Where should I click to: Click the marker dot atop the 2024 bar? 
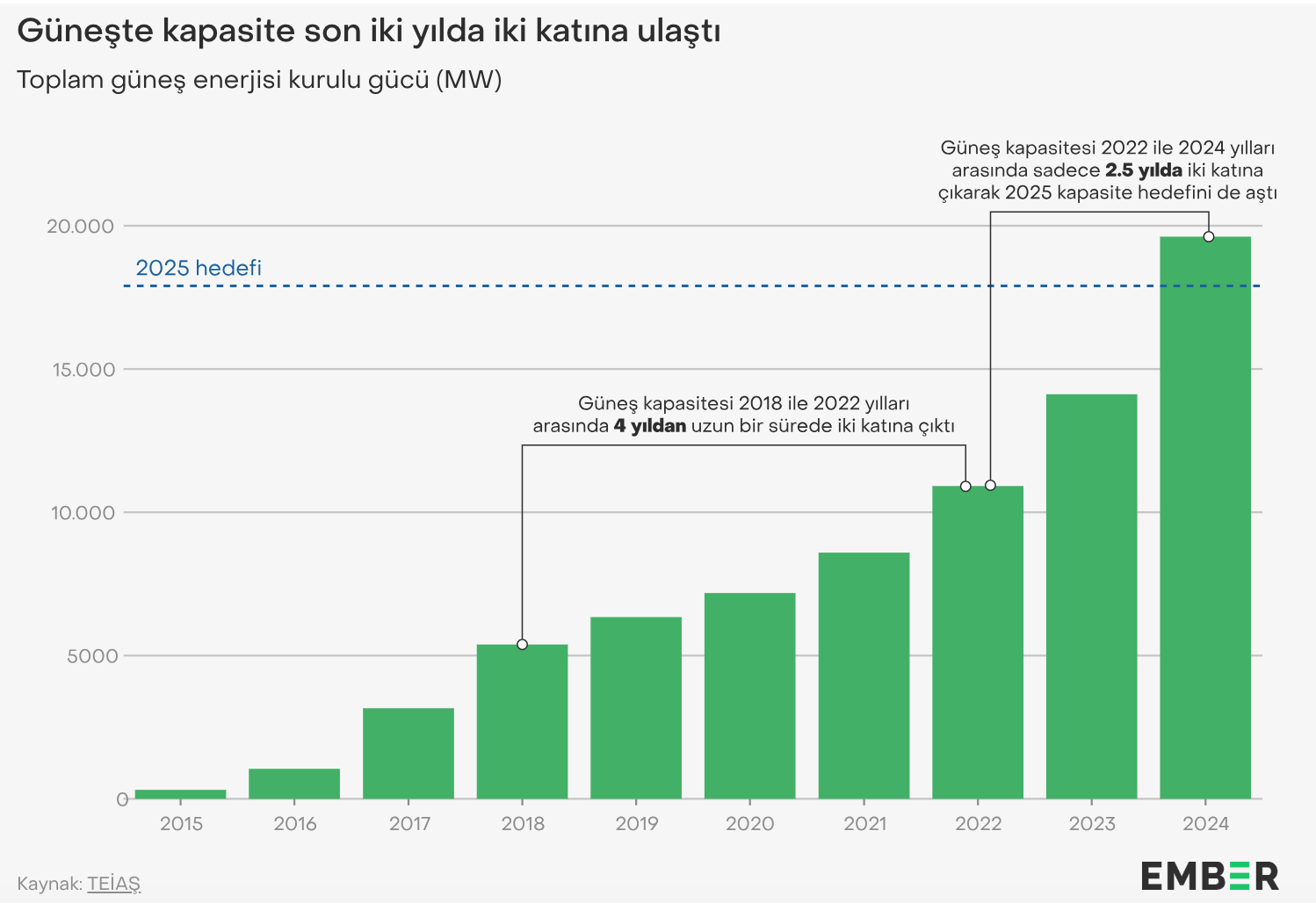[x=1209, y=236]
